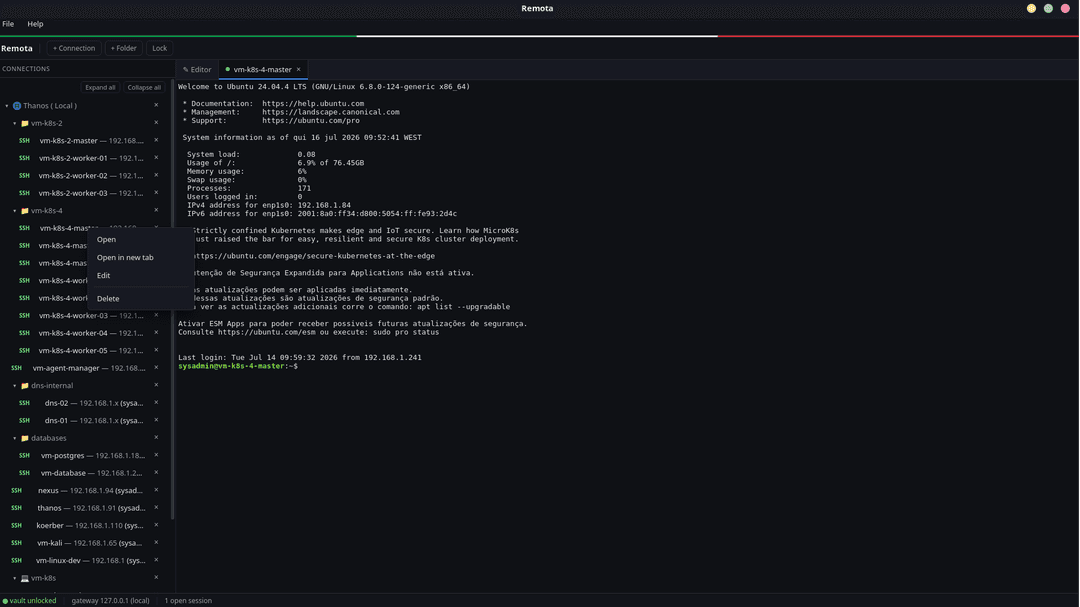Choose Delete from the context menu
The width and height of the screenshot is (1080, 607).
[141, 299]
